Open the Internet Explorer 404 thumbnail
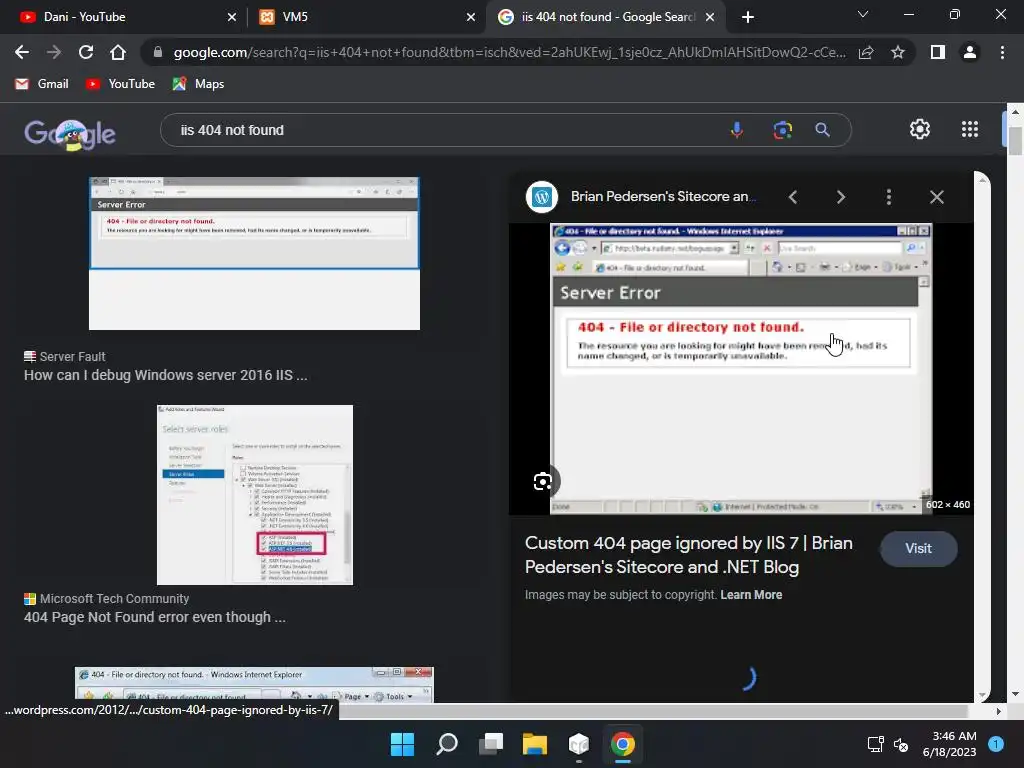This screenshot has width=1024, height=768. [254, 684]
